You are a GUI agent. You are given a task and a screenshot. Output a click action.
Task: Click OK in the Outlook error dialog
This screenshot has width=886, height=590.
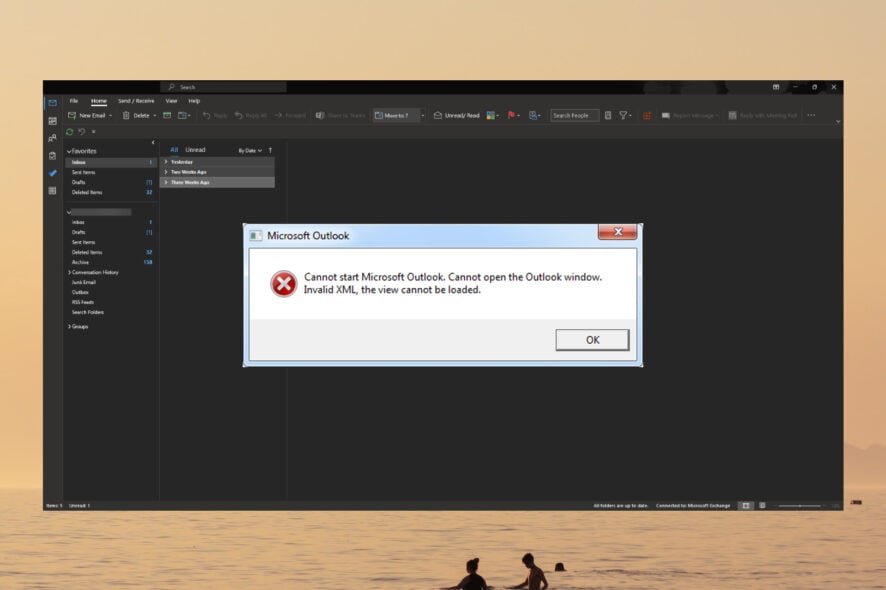592,340
